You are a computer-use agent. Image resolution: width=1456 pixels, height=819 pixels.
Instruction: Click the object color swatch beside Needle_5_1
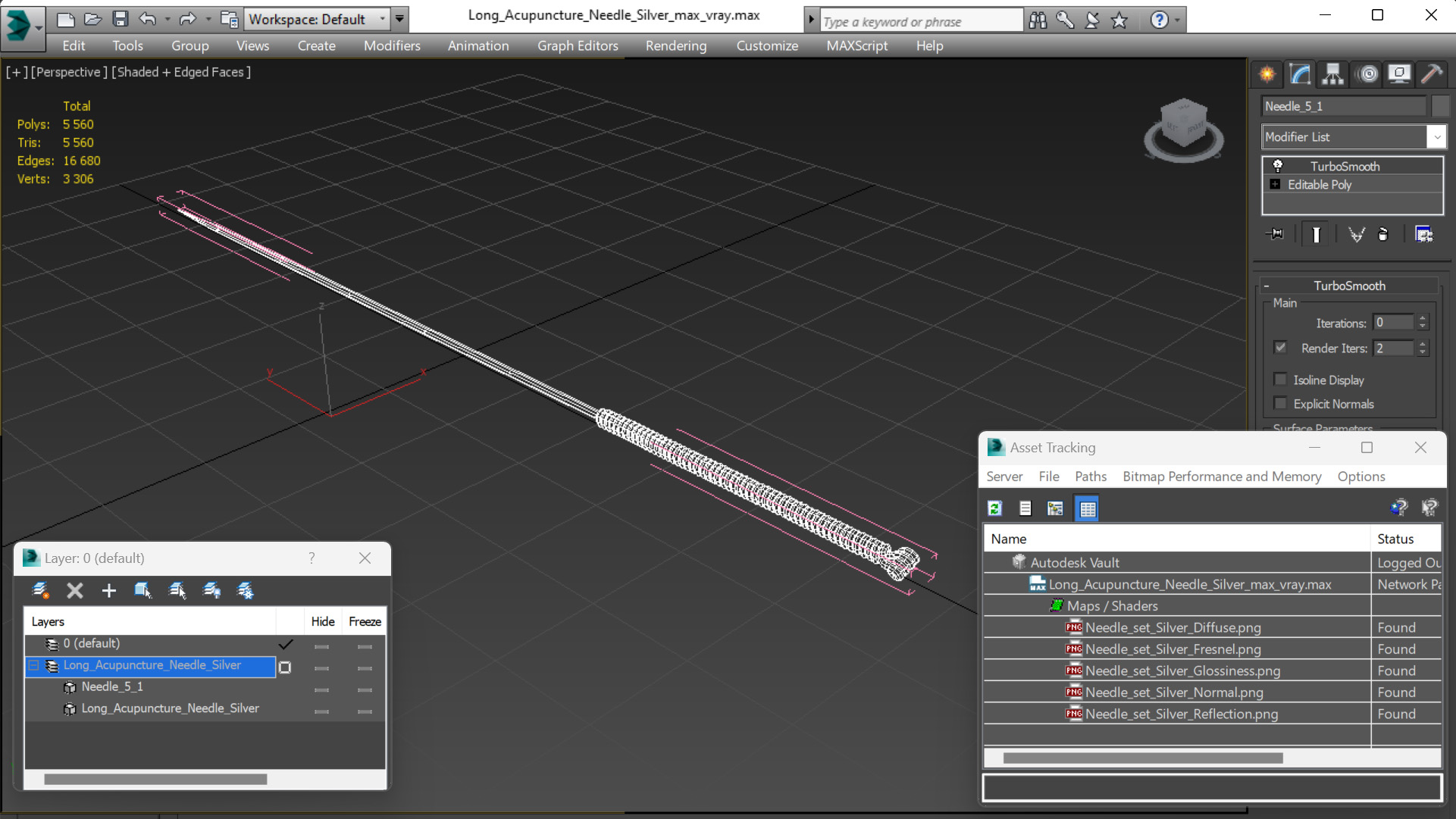click(x=1439, y=106)
